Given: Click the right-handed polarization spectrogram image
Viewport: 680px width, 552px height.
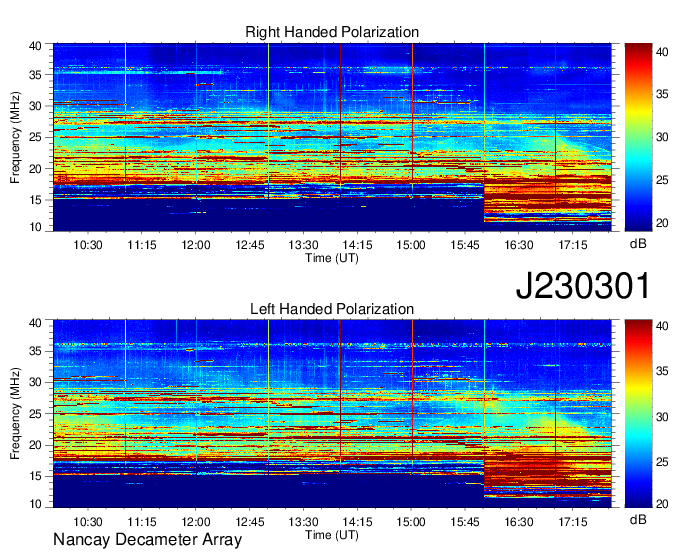Looking at the screenshot, I should (332, 137).
